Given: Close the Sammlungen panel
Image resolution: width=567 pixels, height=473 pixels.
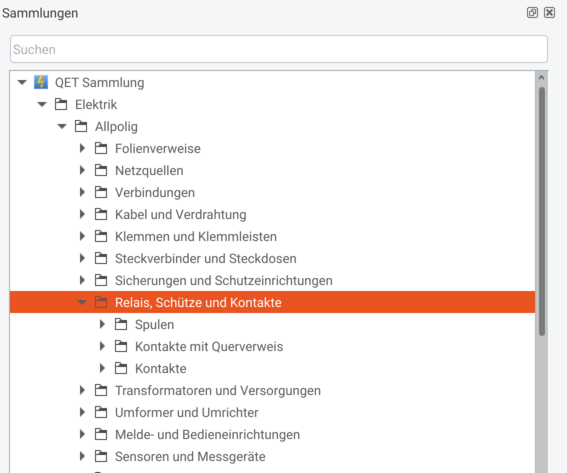Looking at the screenshot, I should click(549, 13).
